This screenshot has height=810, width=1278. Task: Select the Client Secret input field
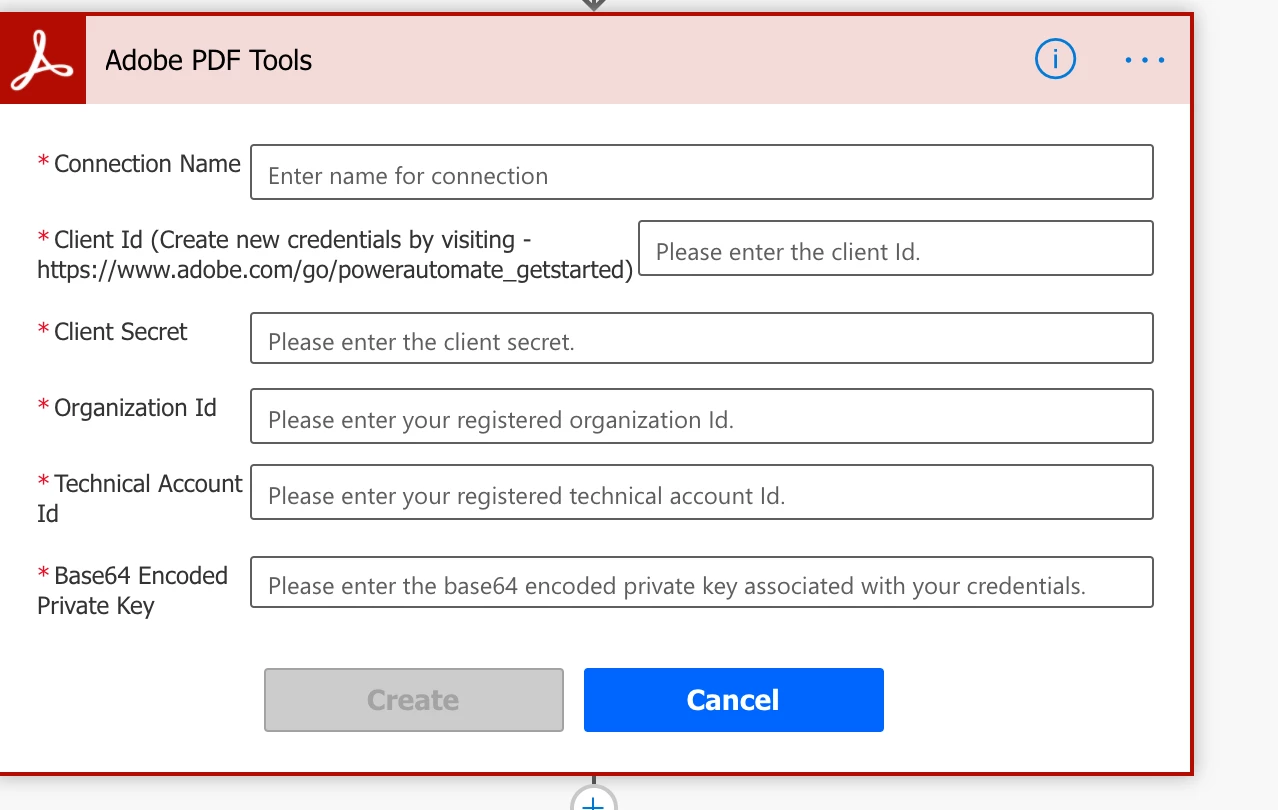pyautogui.click(x=702, y=338)
